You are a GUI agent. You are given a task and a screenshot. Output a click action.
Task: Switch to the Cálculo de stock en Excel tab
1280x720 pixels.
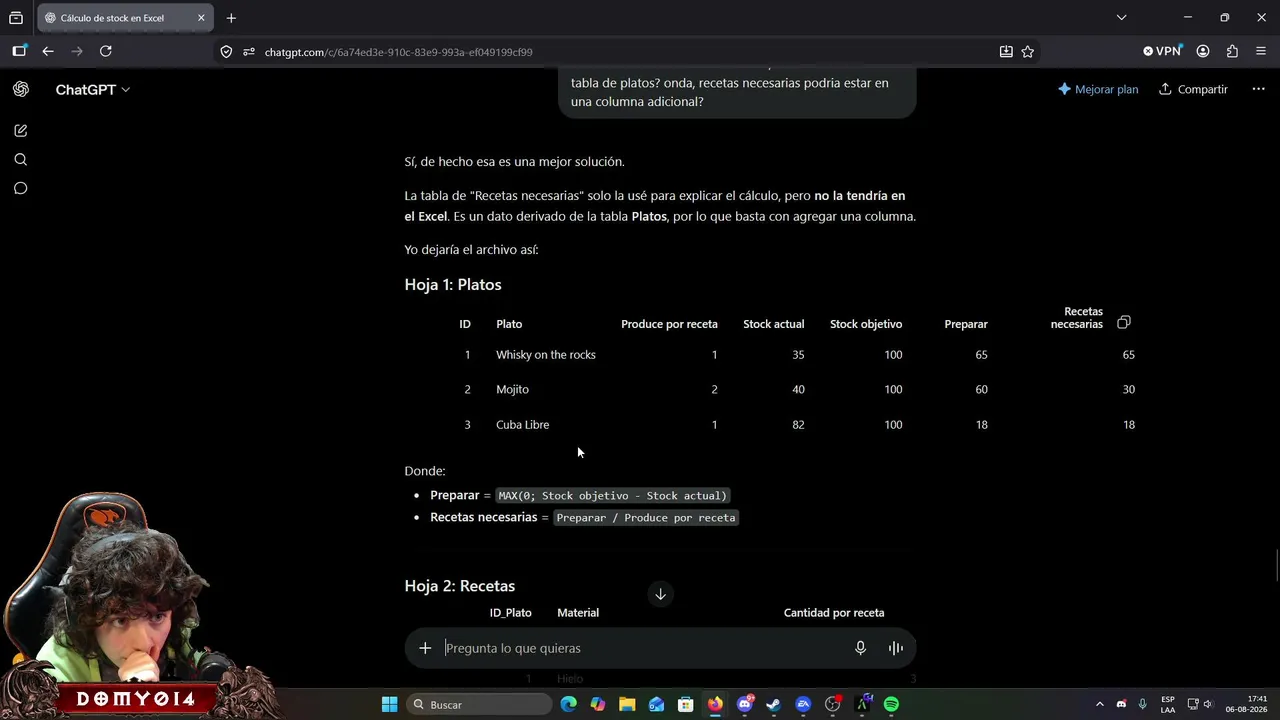124,18
